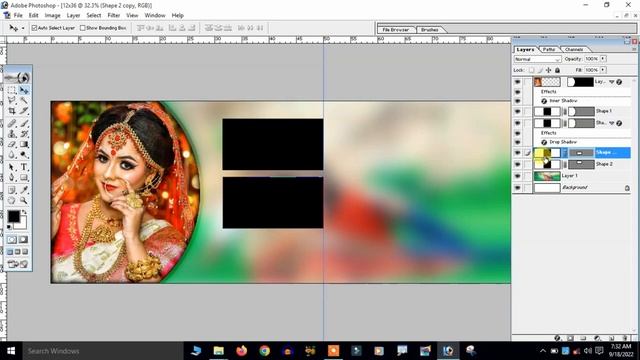
Task: Select the Path Selection tool
Action: pyautogui.click(x=12, y=167)
